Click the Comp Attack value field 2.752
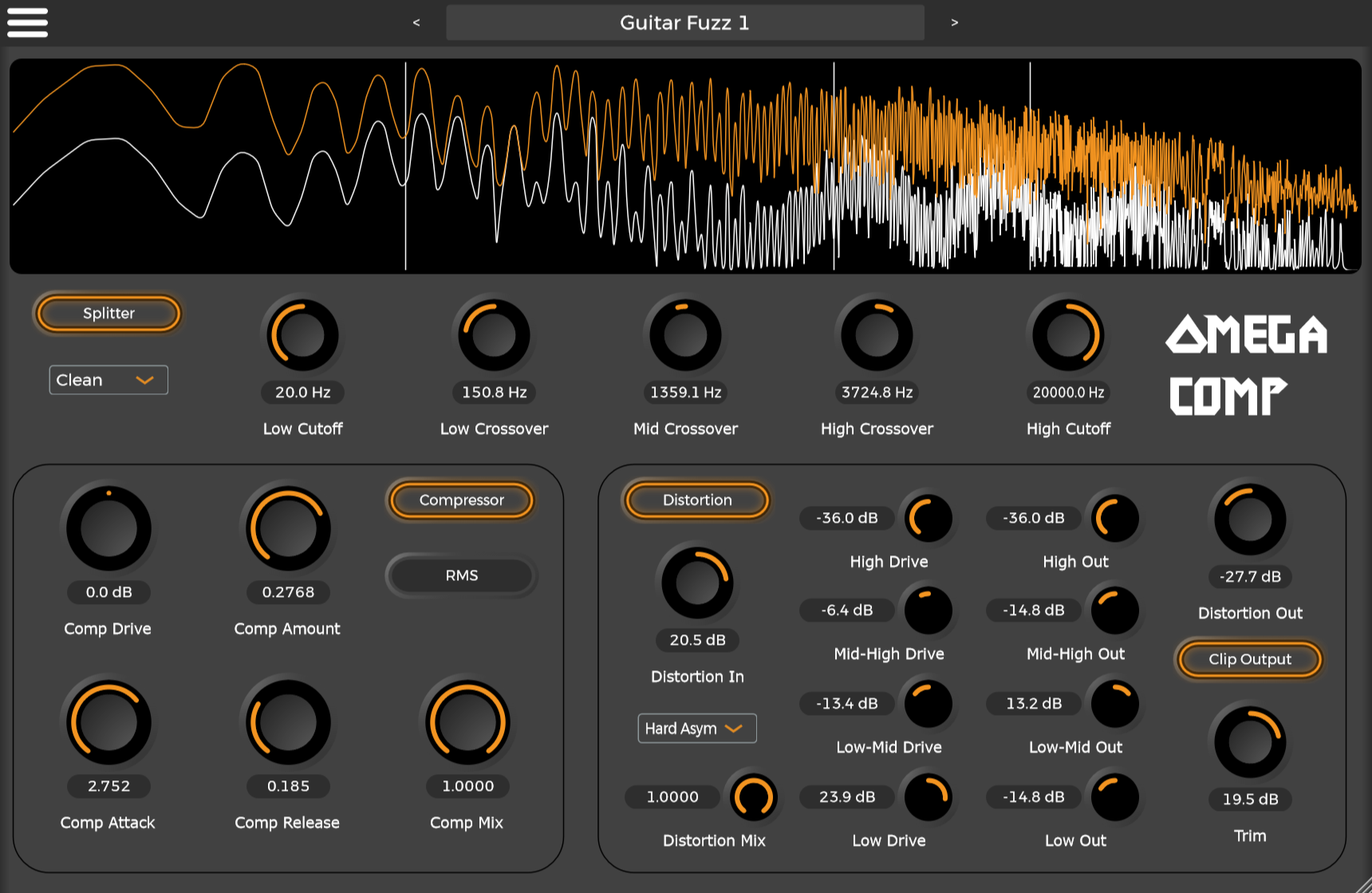 [x=108, y=786]
